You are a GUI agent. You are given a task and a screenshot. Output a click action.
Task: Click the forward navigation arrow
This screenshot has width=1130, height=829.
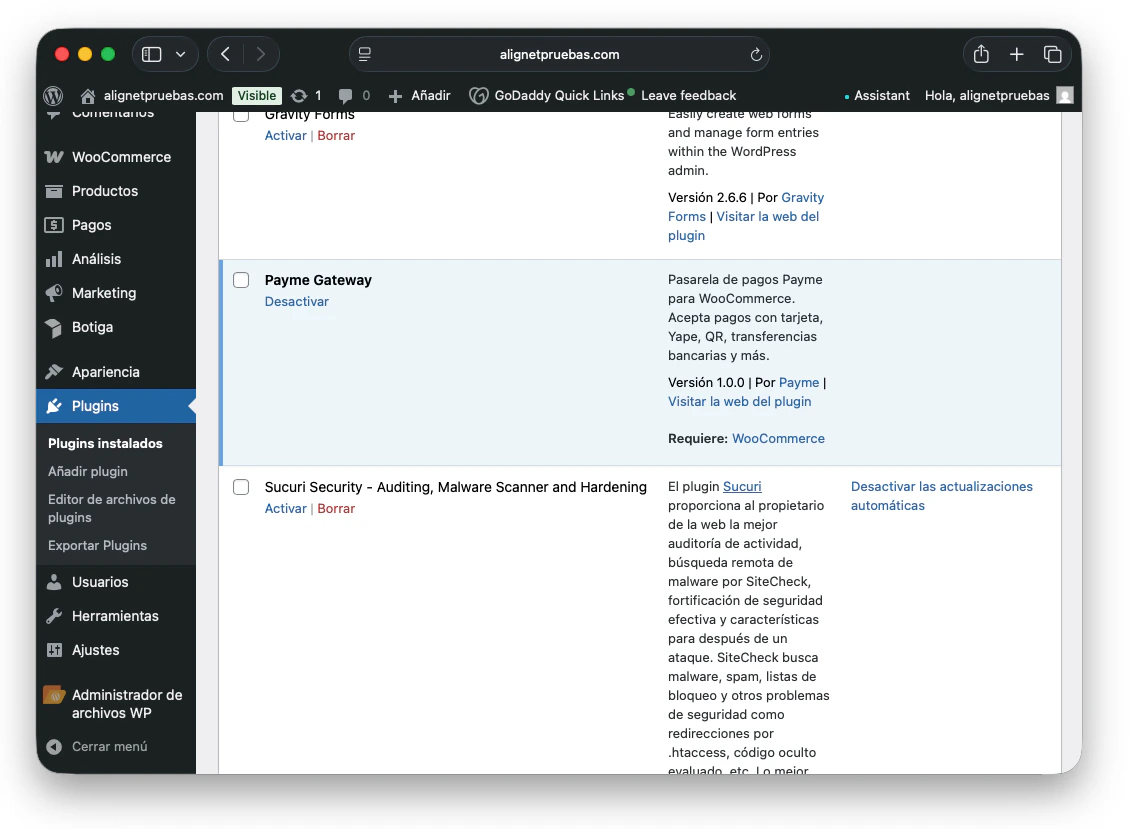[x=261, y=54]
